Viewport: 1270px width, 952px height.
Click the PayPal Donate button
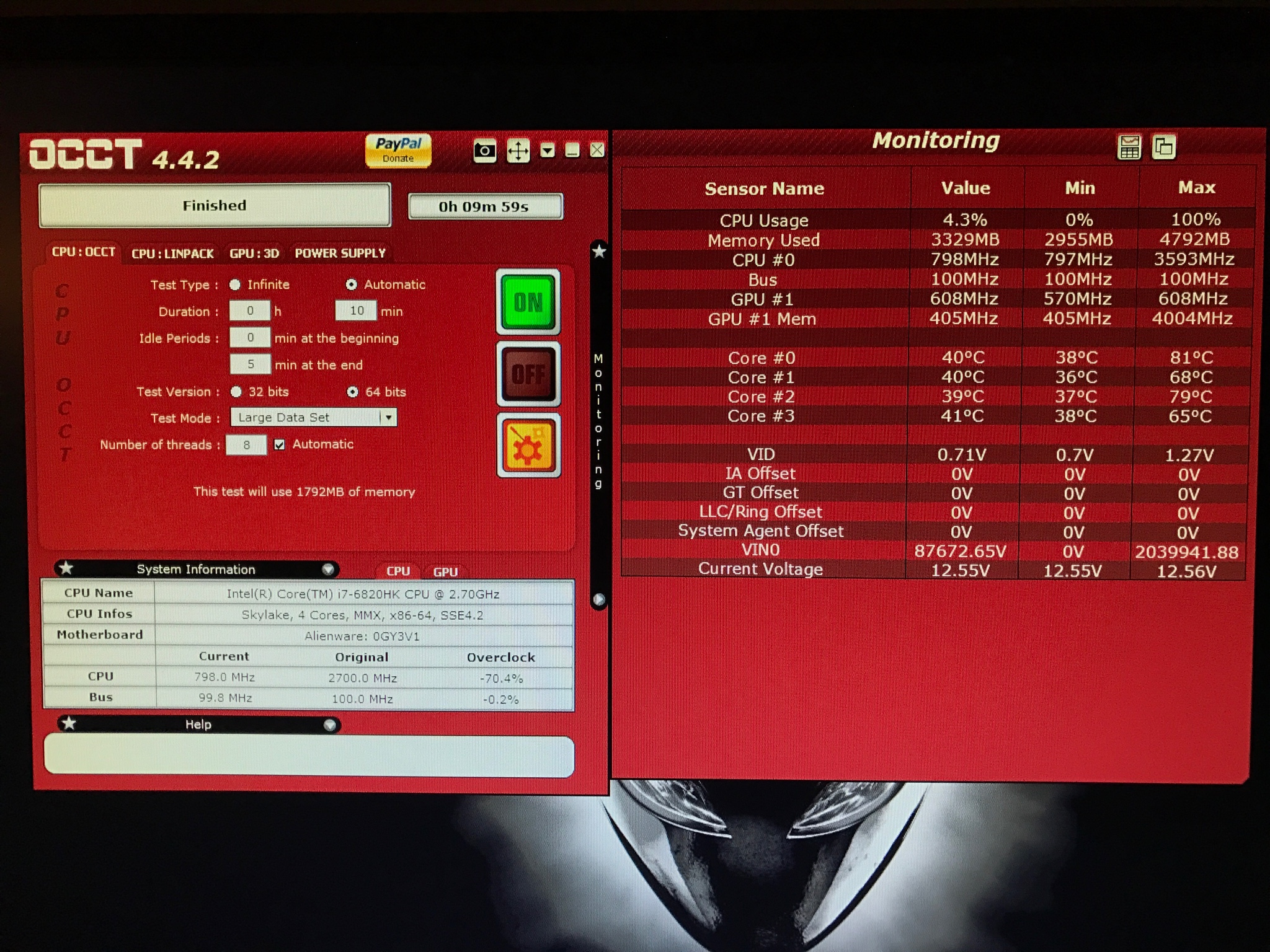(x=397, y=151)
